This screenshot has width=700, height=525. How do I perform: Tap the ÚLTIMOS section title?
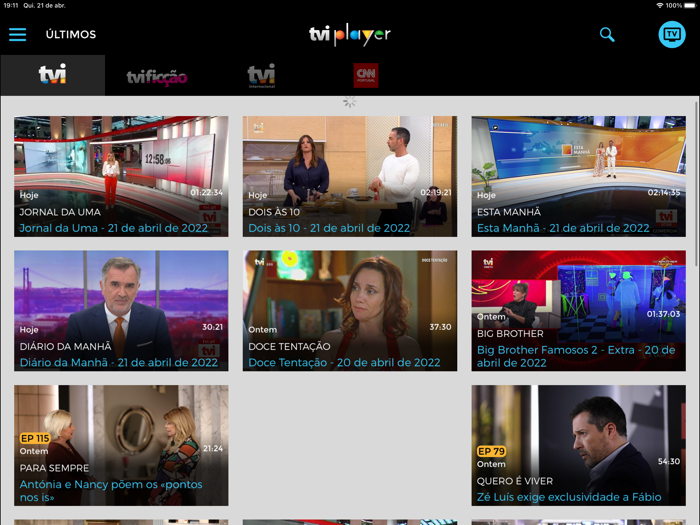pos(71,34)
